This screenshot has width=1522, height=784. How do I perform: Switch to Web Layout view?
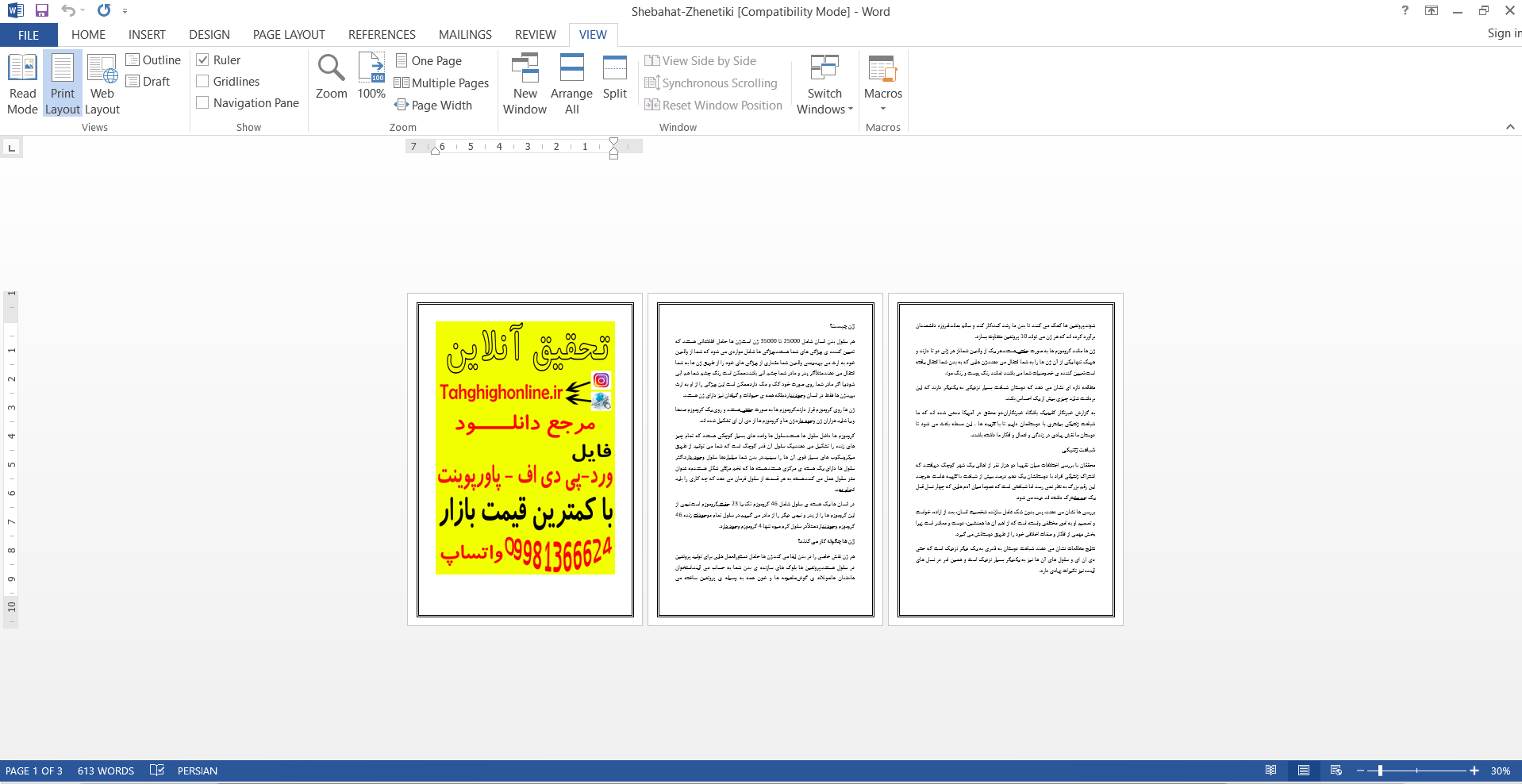(102, 84)
